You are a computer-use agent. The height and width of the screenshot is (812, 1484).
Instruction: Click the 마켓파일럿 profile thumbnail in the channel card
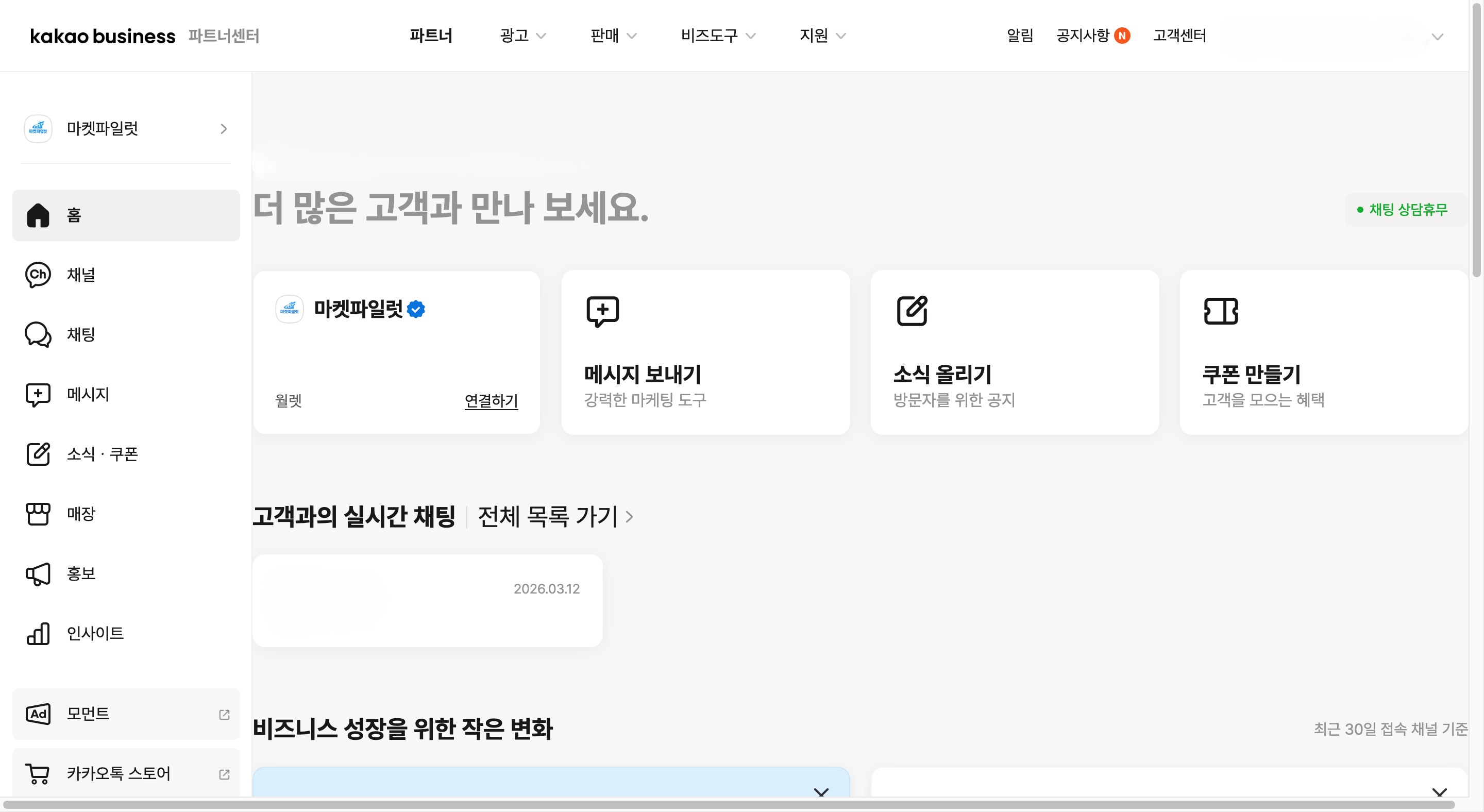pyautogui.click(x=290, y=309)
